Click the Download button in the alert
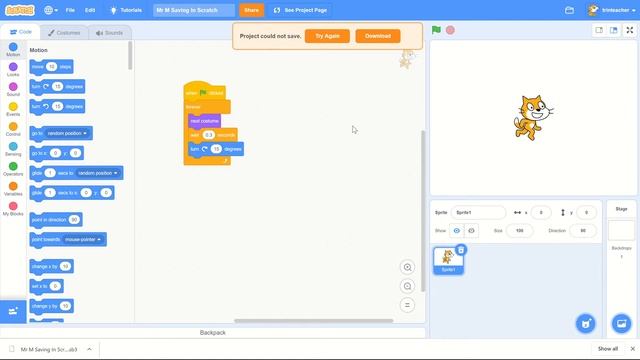Image resolution: width=640 pixels, height=360 pixels. click(378, 36)
